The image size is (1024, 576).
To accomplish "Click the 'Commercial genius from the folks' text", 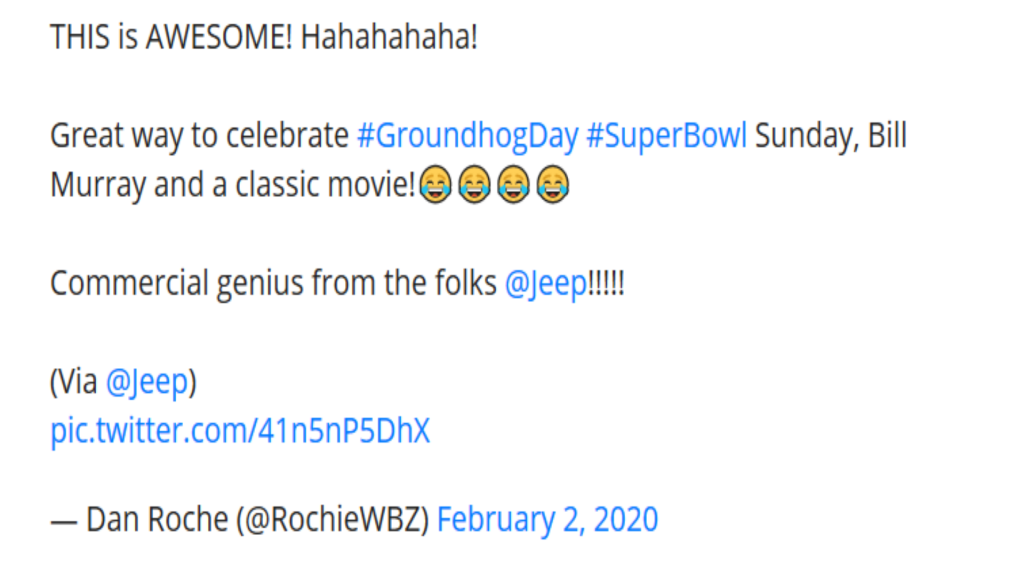I will point(273,284).
